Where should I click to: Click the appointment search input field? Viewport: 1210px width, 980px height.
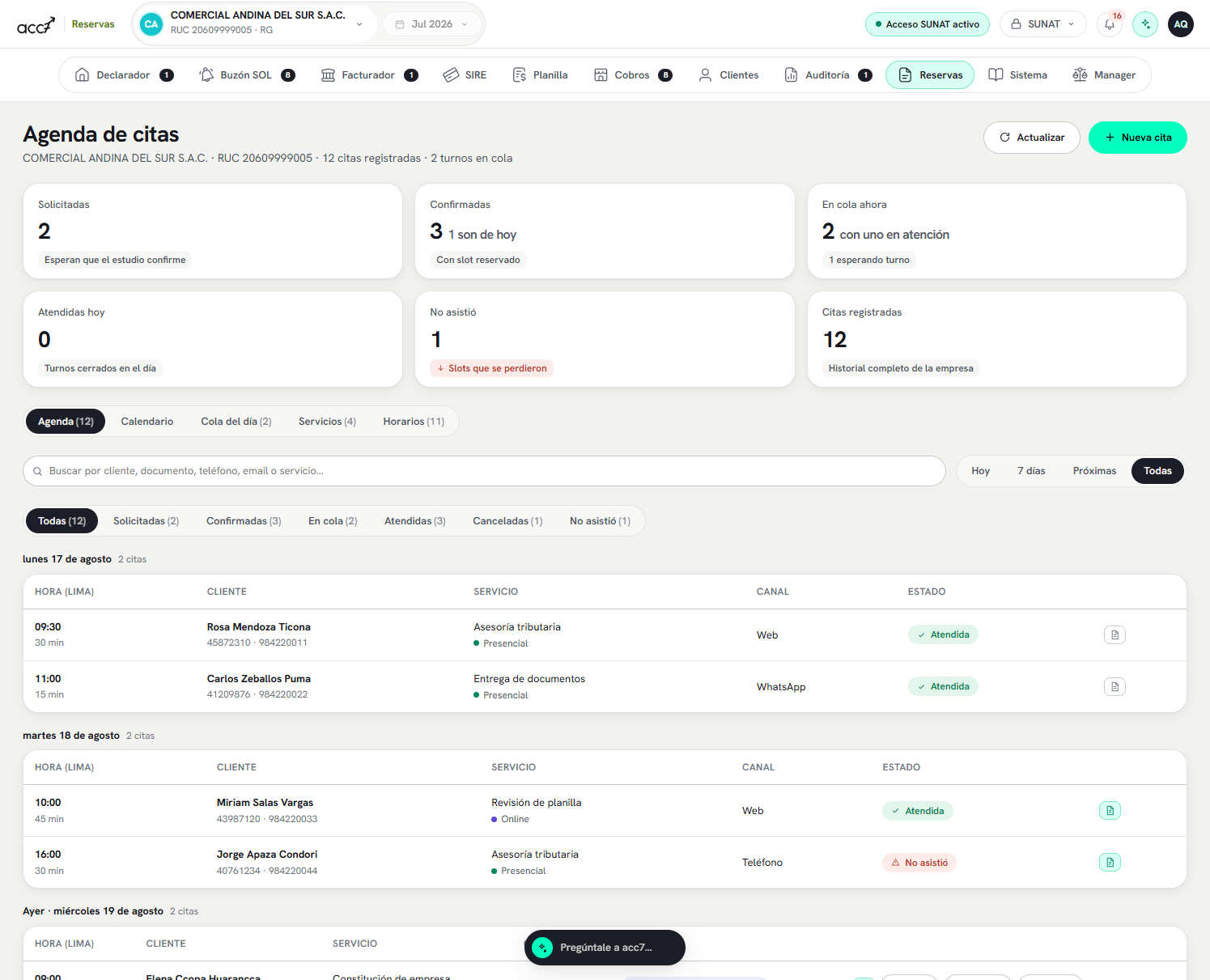tap(484, 471)
